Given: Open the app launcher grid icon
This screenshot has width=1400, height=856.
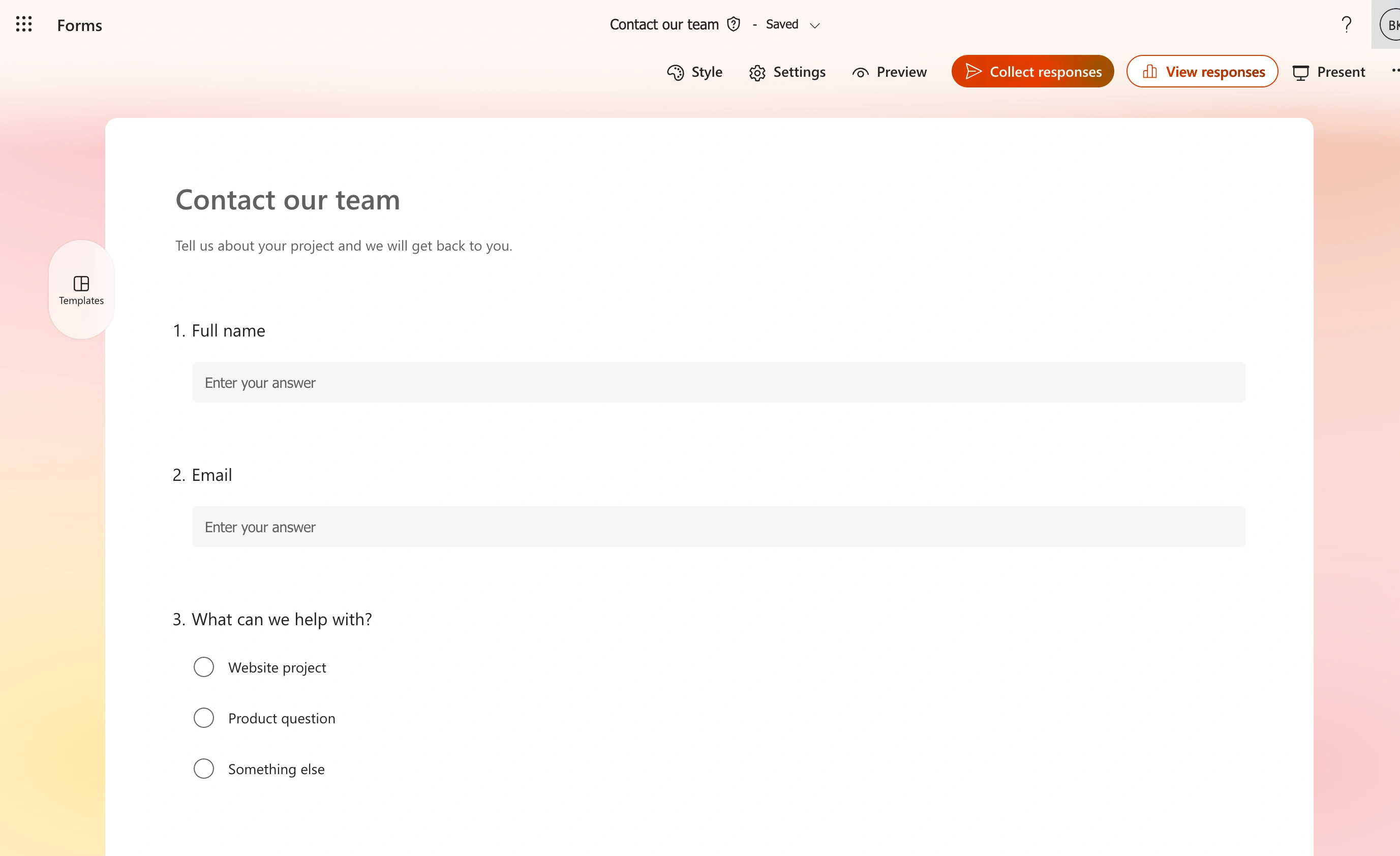Looking at the screenshot, I should tap(24, 24).
